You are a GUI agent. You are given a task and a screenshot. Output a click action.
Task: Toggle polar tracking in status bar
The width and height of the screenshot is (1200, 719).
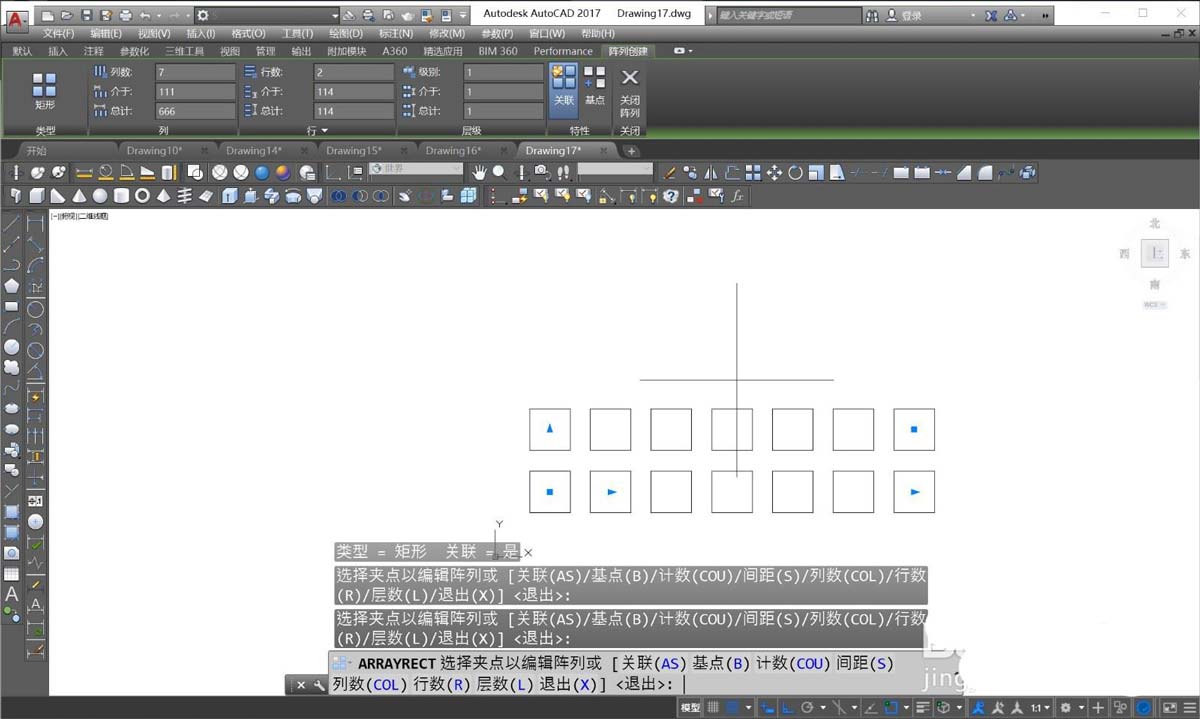tap(807, 708)
